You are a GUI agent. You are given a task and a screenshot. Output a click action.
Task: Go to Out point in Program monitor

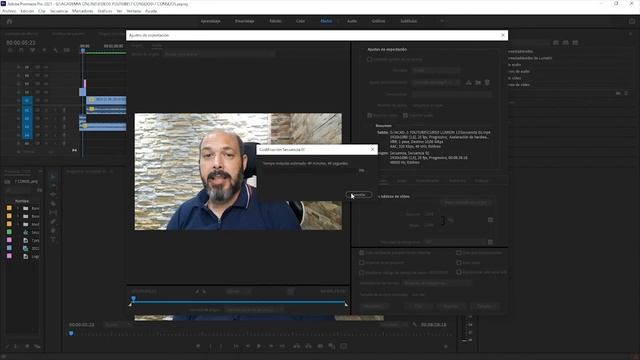282,346
